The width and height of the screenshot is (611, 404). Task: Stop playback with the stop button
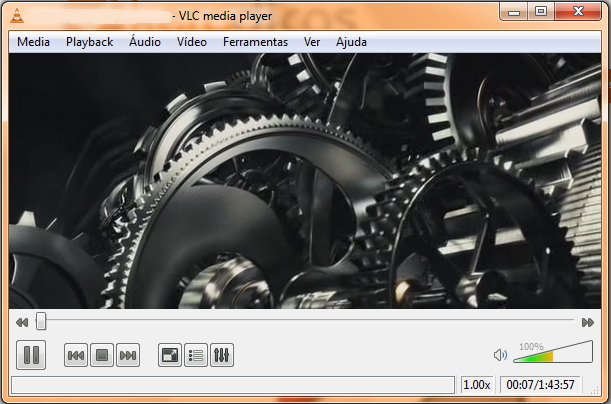102,355
